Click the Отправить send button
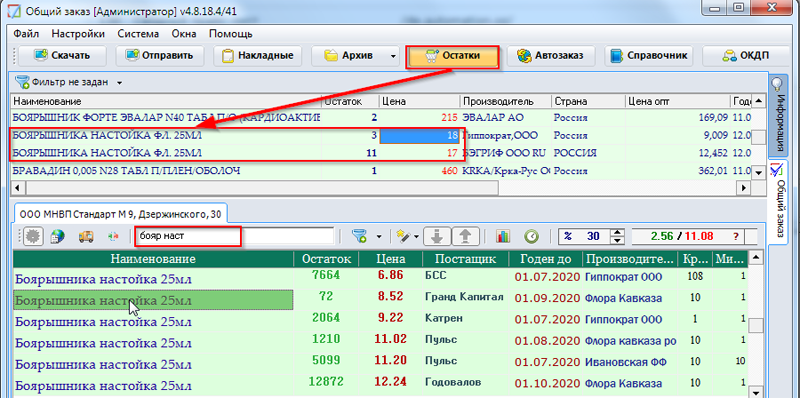The width and height of the screenshot is (800, 398). coord(159,56)
